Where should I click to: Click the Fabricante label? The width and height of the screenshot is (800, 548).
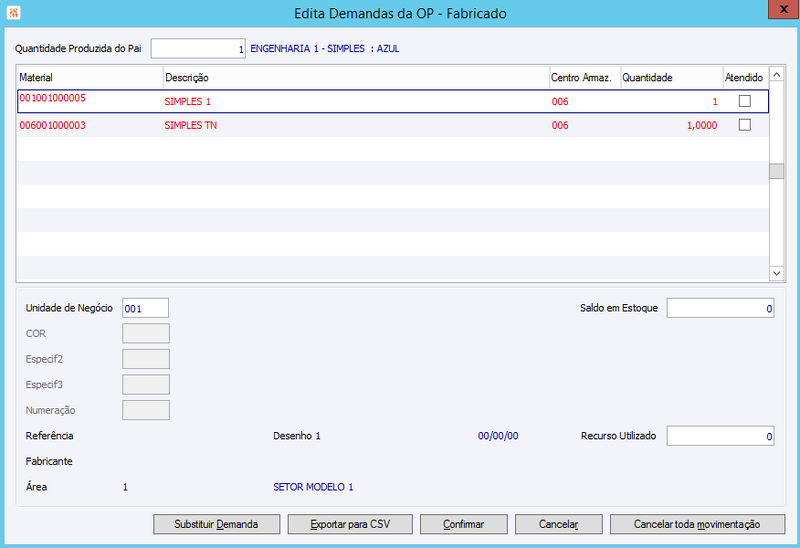pyautogui.click(x=49, y=461)
